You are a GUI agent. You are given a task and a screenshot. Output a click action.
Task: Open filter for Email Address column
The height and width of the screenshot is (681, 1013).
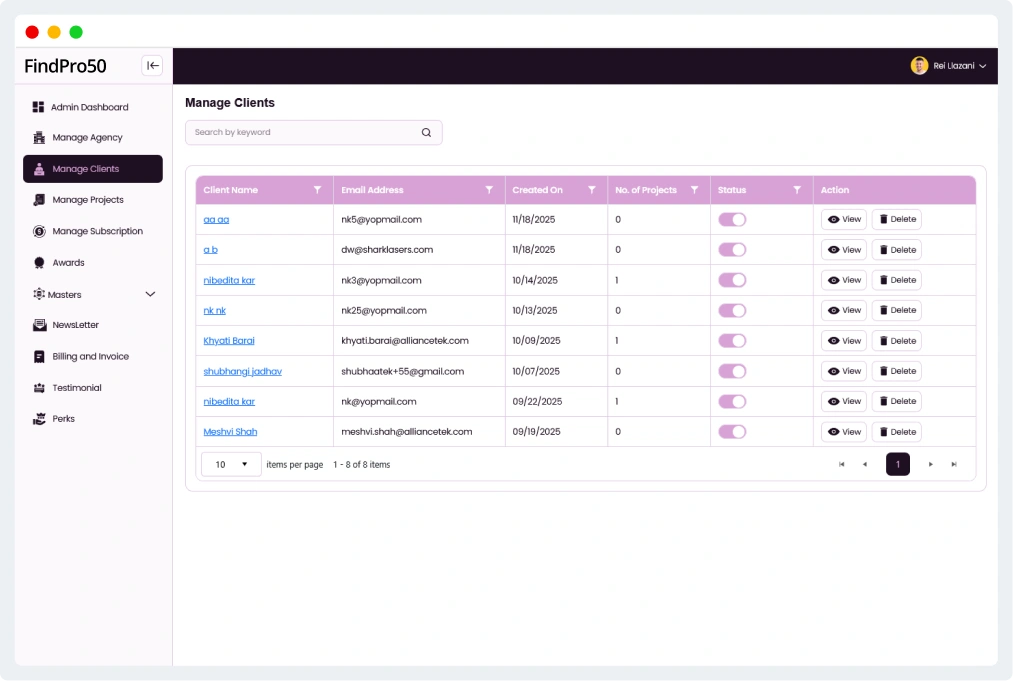[489, 190]
